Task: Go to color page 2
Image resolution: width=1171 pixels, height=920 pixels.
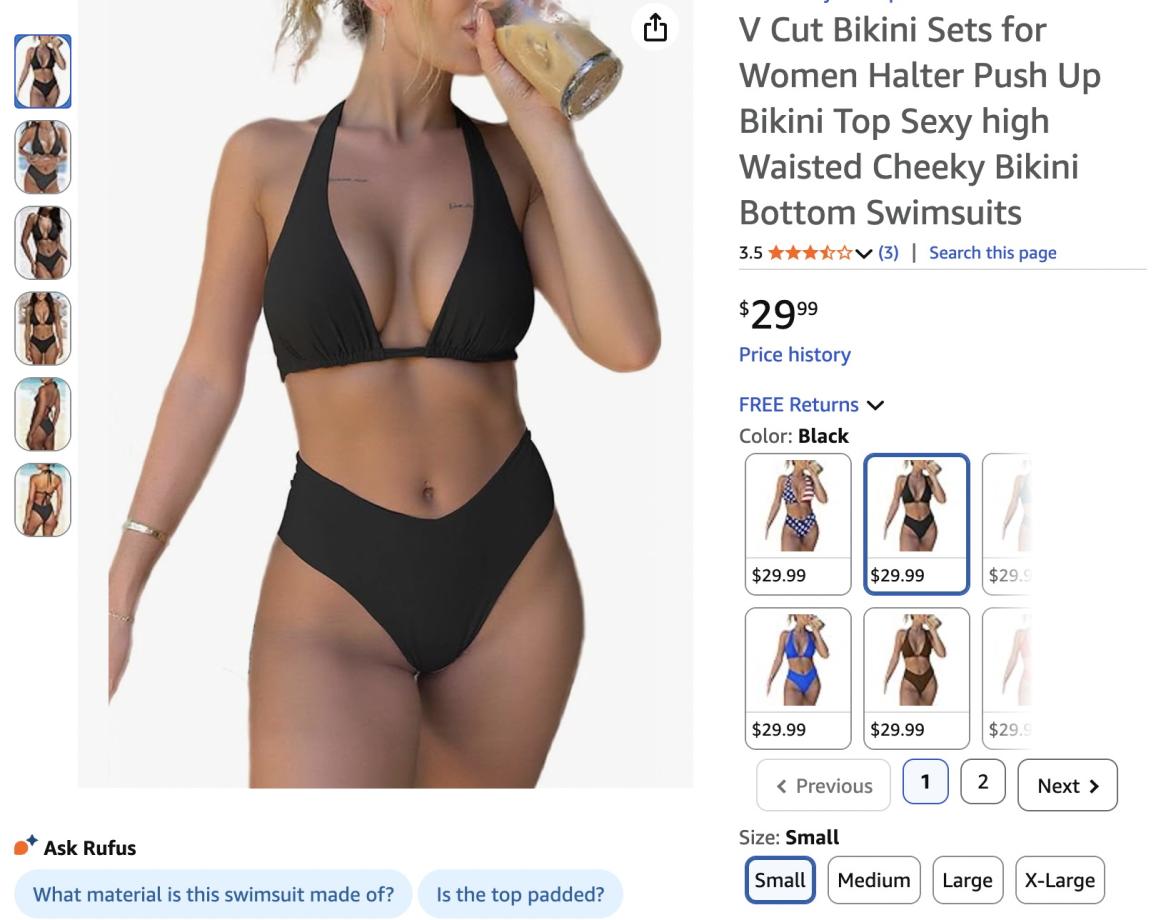Action: 982,782
